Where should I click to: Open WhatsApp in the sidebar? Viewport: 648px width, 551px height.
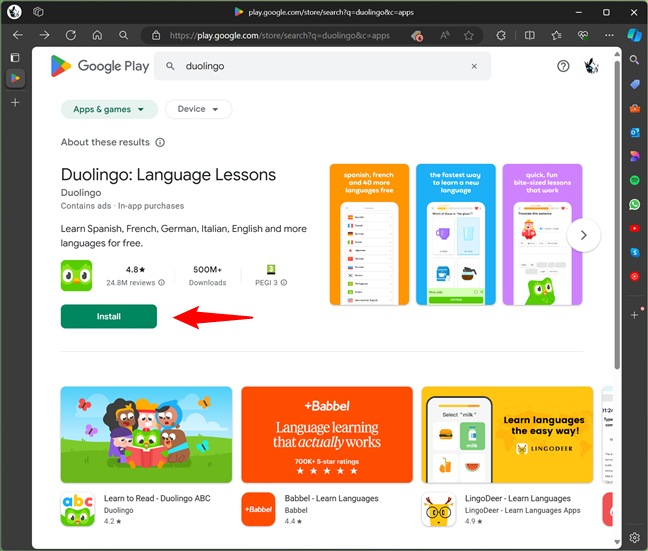635,204
